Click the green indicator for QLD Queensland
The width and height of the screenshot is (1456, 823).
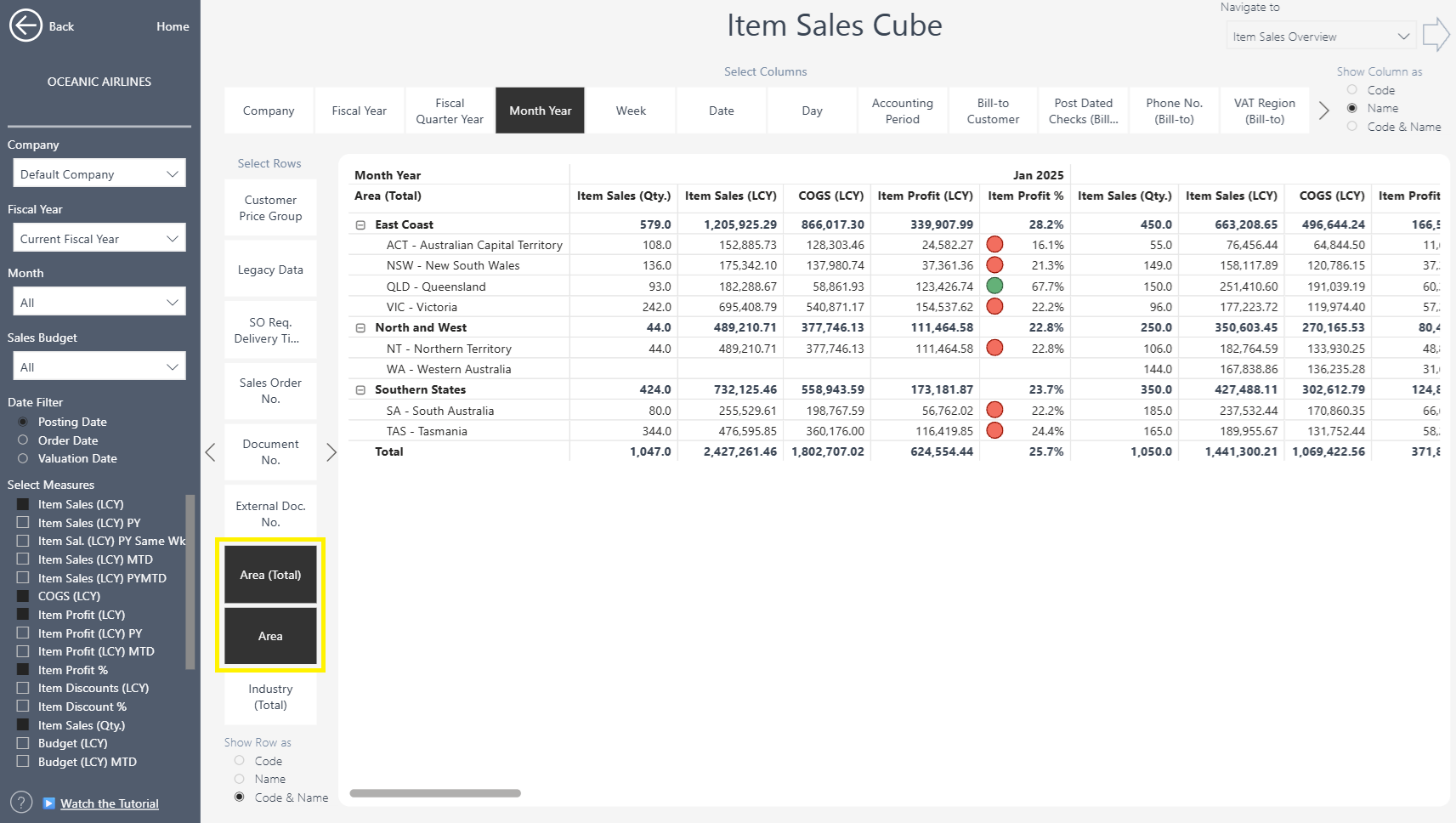tap(994, 286)
